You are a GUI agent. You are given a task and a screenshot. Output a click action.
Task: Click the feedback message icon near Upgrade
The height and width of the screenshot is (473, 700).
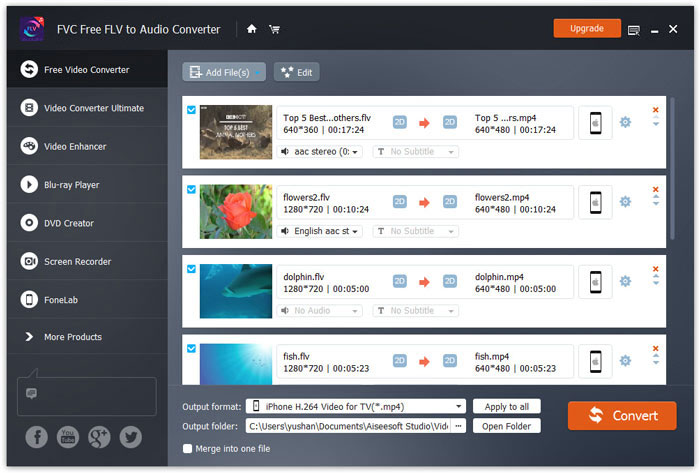pos(633,30)
